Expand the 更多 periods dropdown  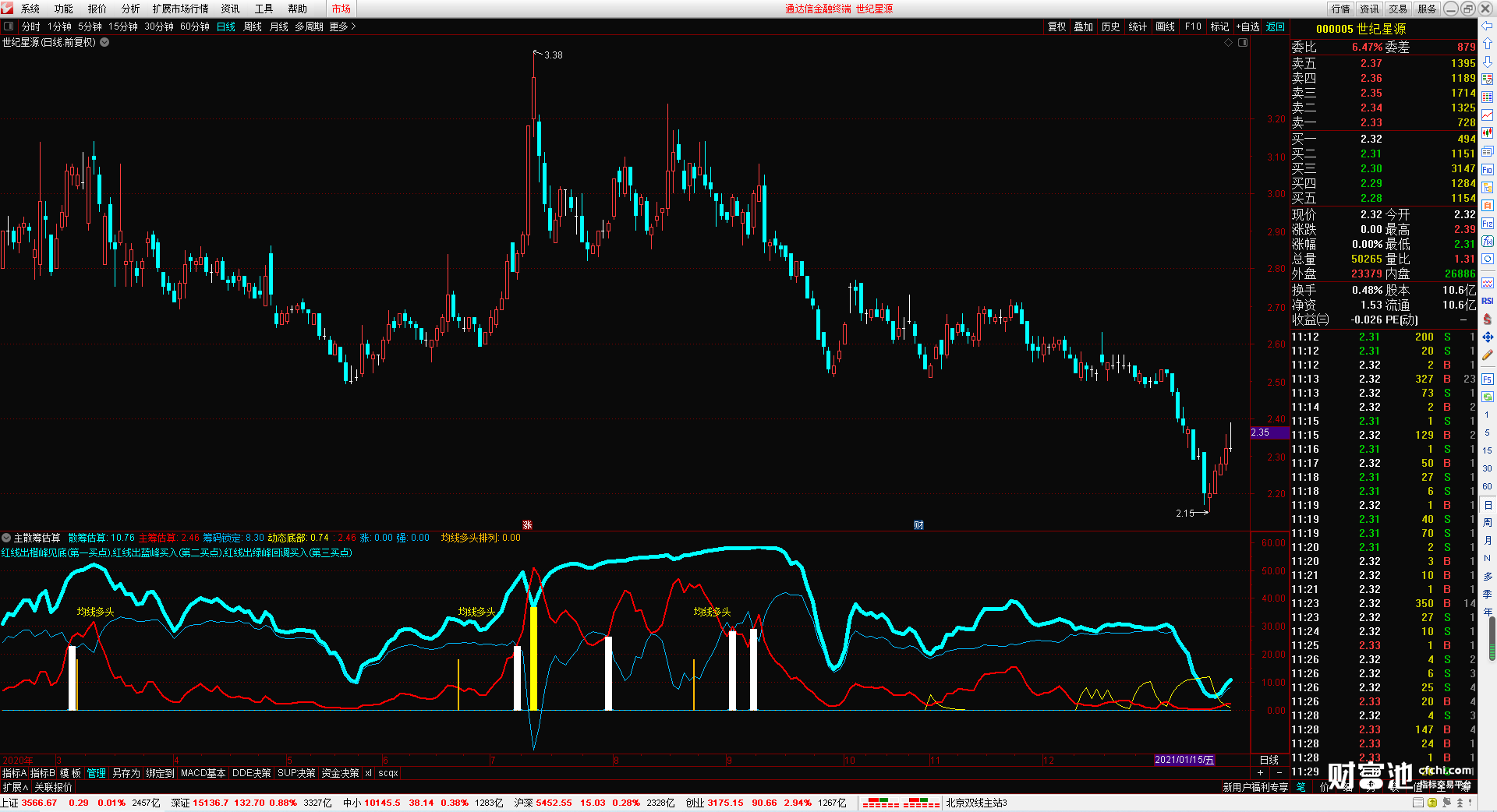[x=342, y=26]
